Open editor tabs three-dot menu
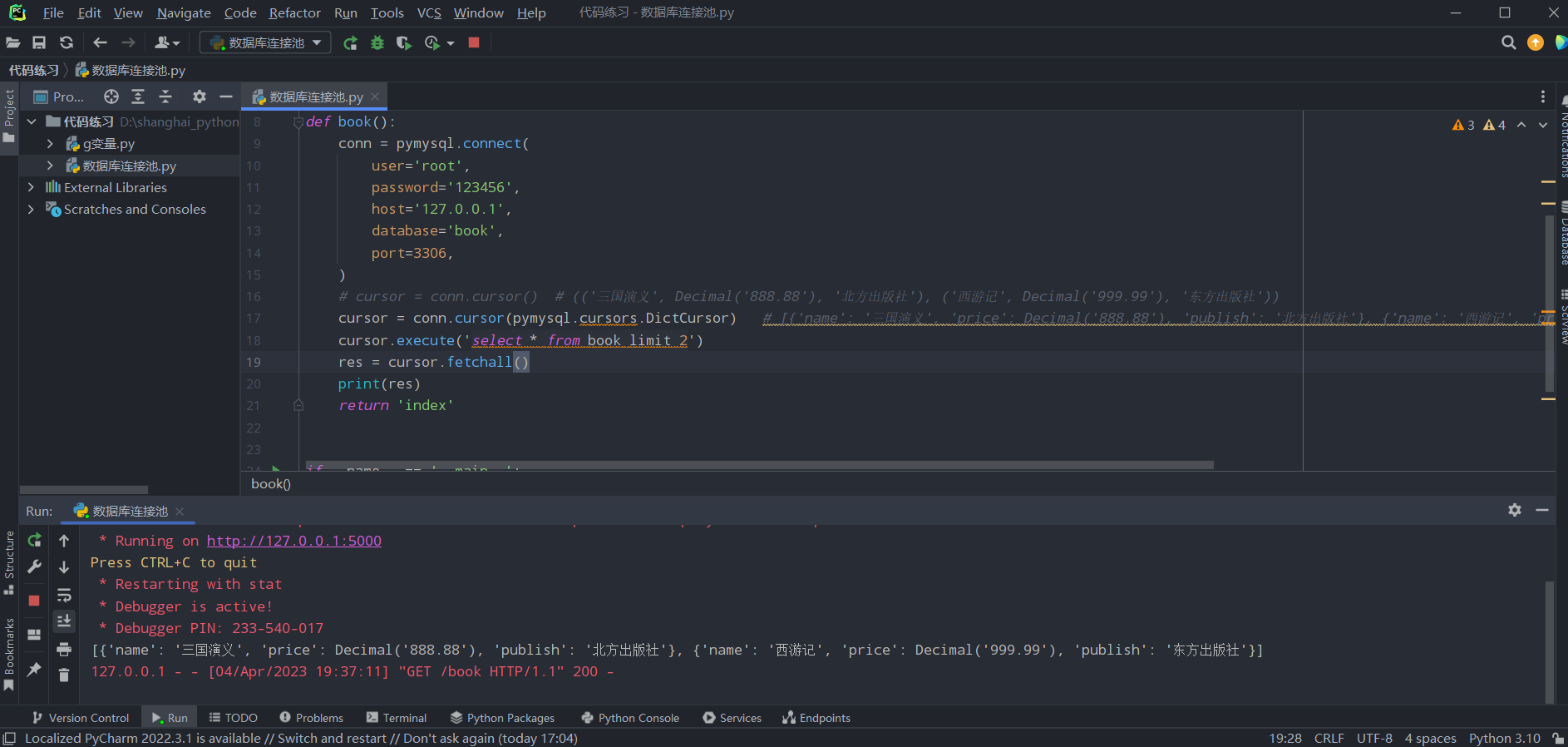This screenshot has width=1568, height=747. [x=1543, y=96]
